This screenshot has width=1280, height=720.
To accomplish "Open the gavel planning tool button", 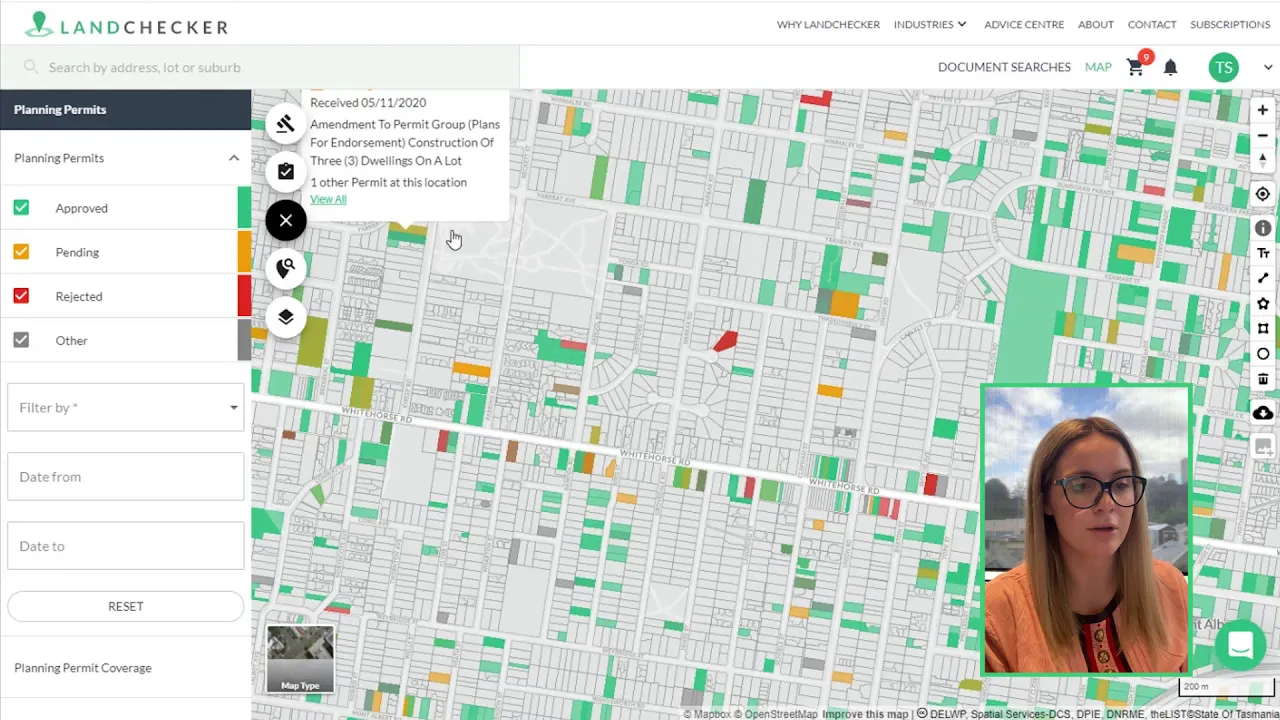I will point(286,124).
